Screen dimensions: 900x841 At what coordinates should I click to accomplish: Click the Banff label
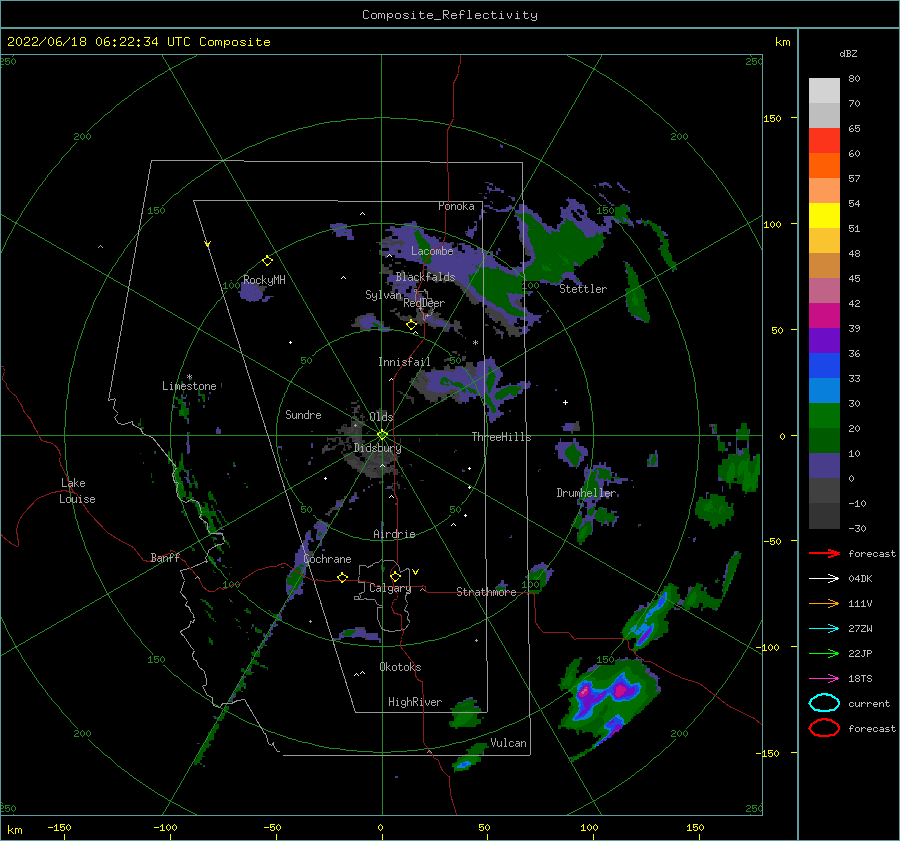click(x=165, y=557)
